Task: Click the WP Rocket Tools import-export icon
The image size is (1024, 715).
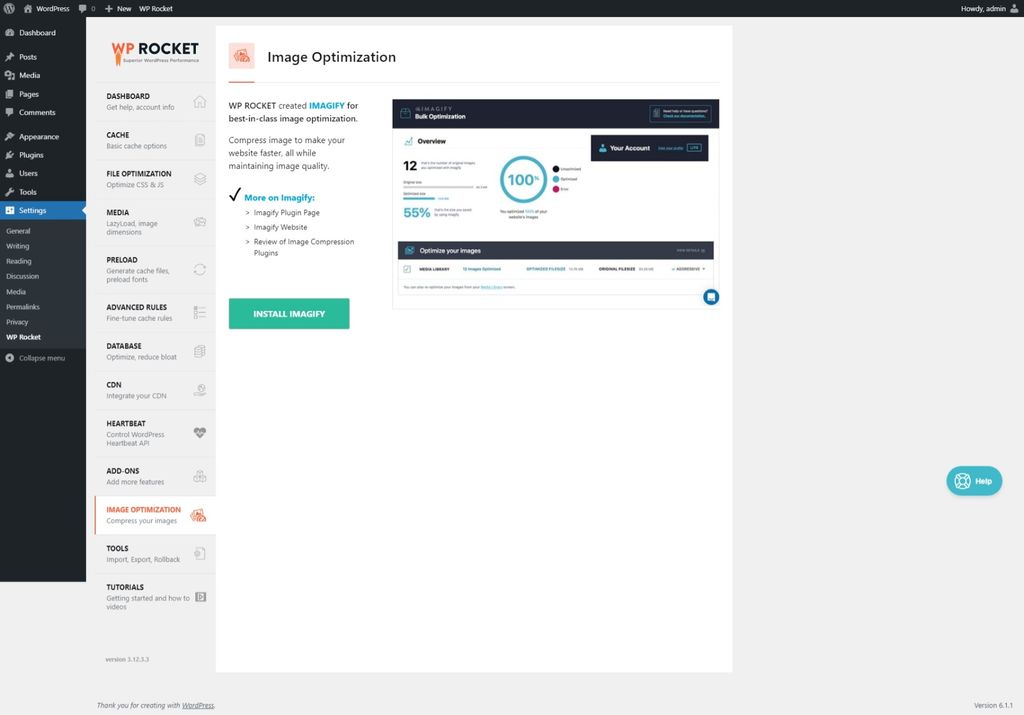Action: click(x=200, y=553)
